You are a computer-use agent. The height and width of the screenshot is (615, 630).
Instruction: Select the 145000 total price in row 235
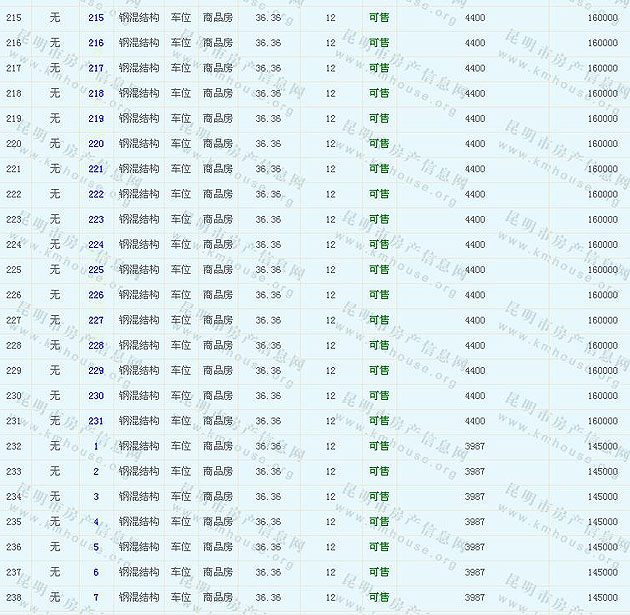point(602,522)
